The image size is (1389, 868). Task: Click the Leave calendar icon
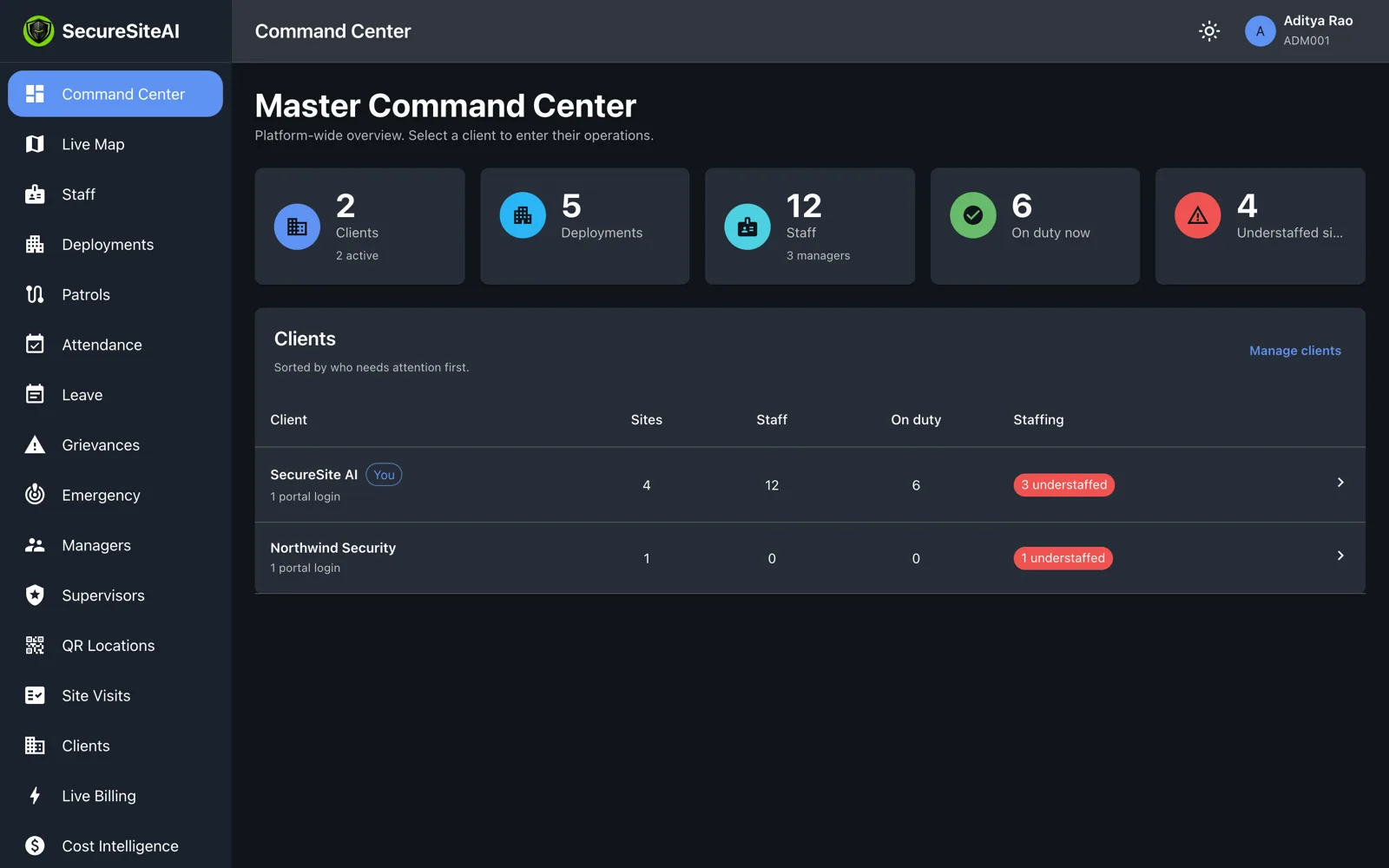pyautogui.click(x=35, y=395)
